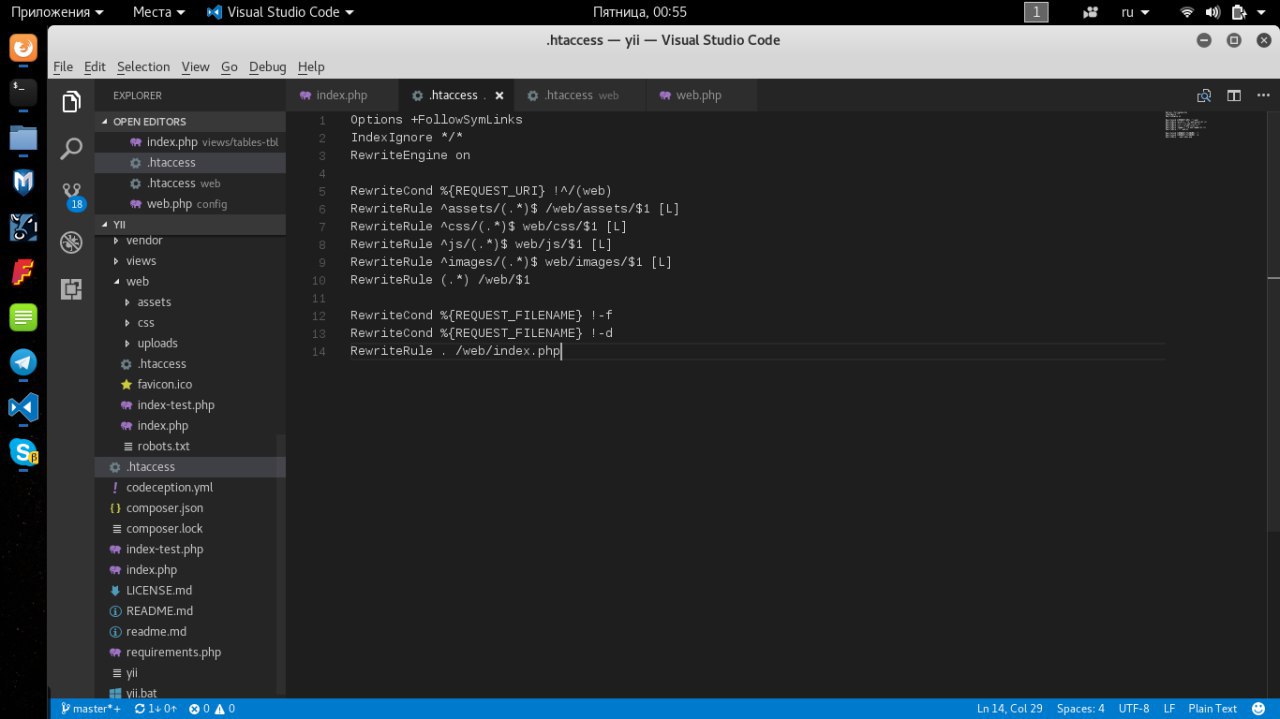Open Files manager from the dock

tap(23, 138)
